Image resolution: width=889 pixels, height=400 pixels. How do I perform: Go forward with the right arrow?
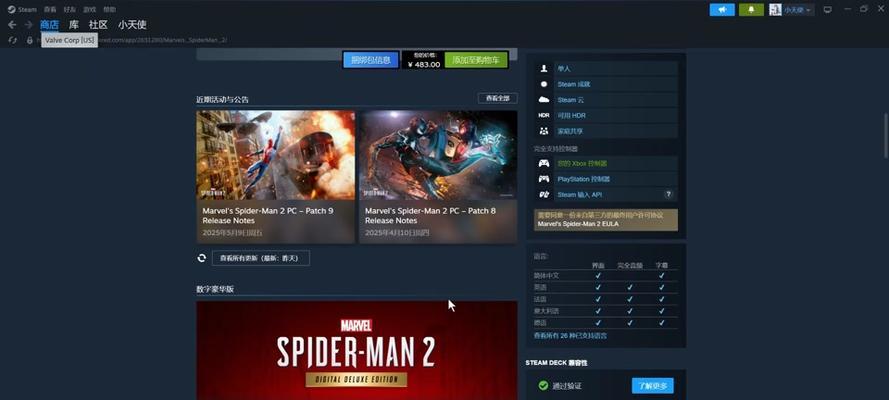tap(28, 25)
